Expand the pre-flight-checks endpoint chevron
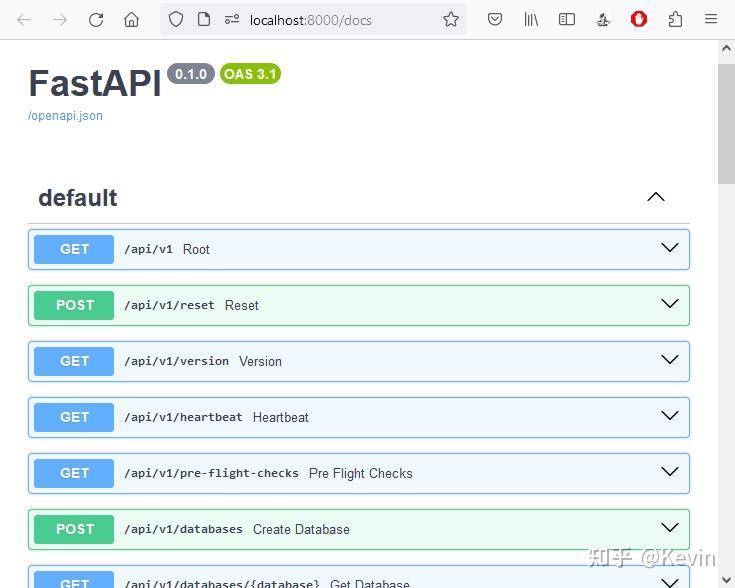The width and height of the screenshot is (735, 588). pyautogui.click(x=670, y=471)
